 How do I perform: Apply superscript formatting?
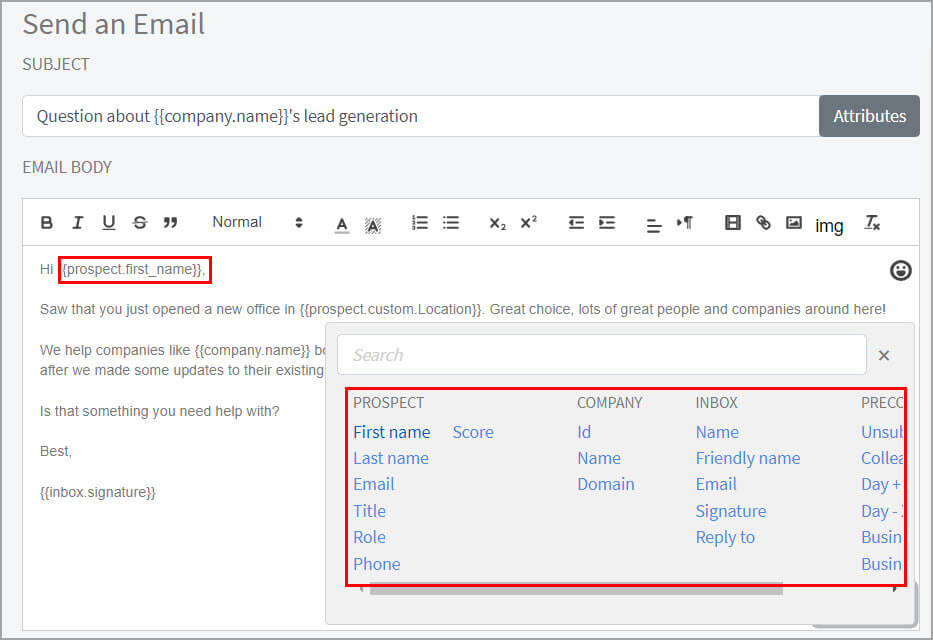(528, 223)
